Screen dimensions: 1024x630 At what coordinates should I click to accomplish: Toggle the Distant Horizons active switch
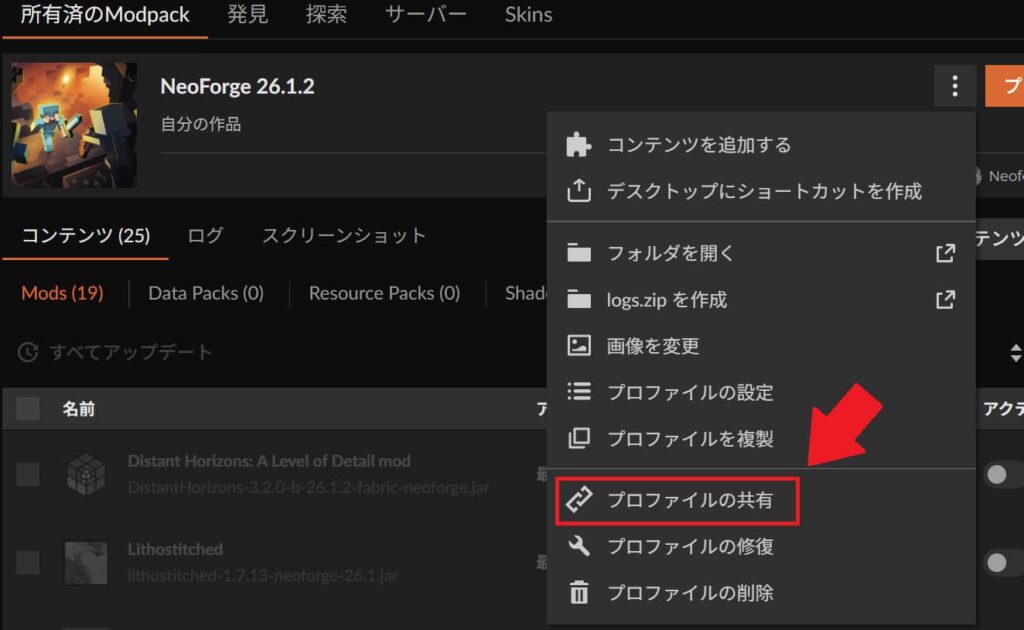(x=1003, y=475)
